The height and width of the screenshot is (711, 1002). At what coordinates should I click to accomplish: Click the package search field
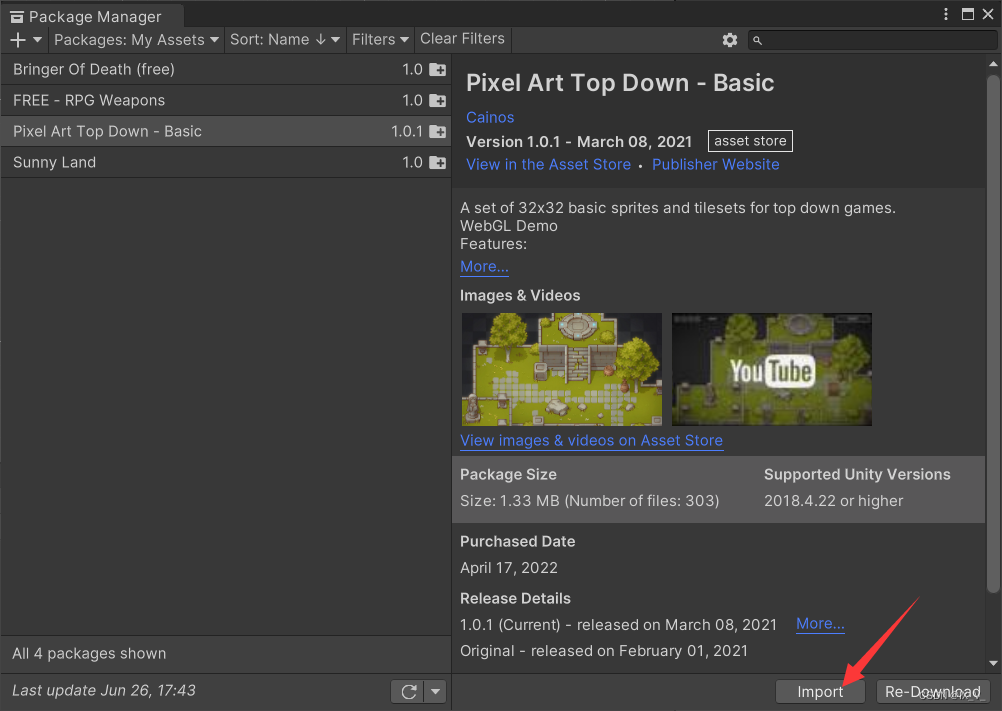[872, 40]
